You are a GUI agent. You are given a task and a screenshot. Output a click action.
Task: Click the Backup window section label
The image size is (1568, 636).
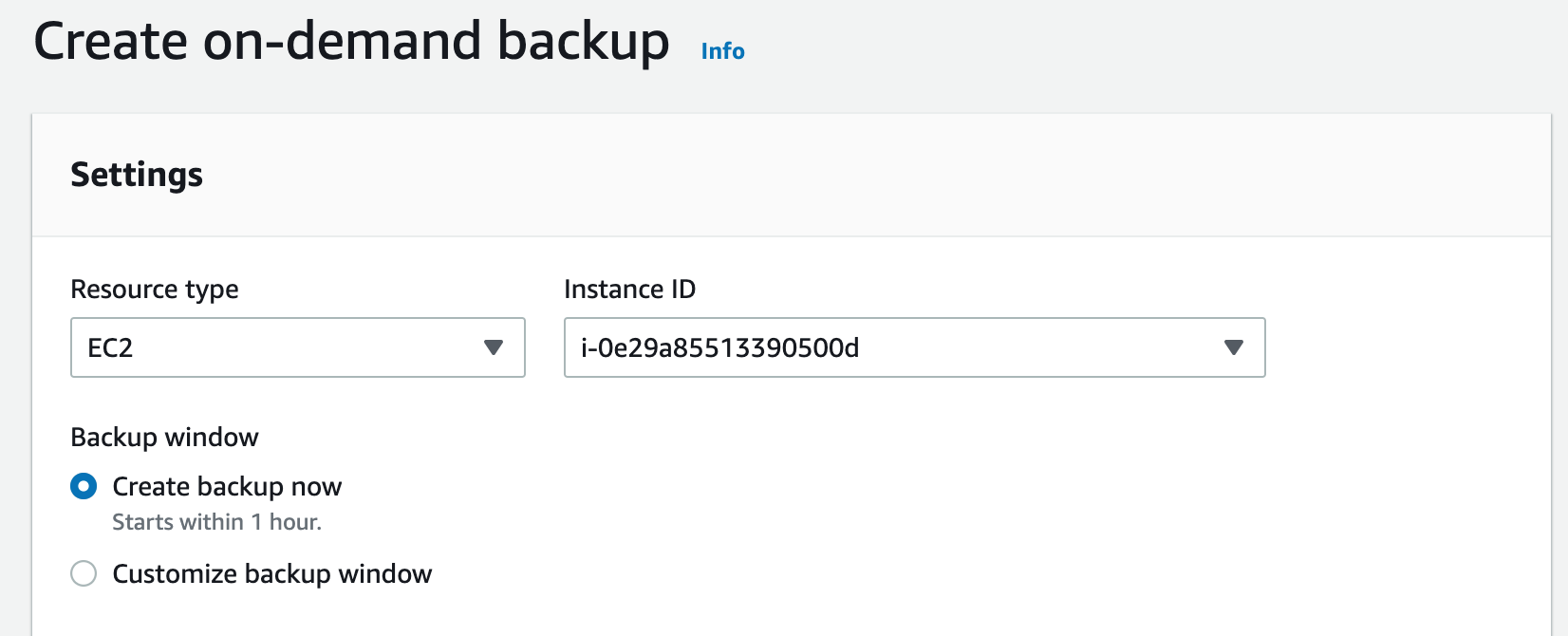click(x=164, y=438)
